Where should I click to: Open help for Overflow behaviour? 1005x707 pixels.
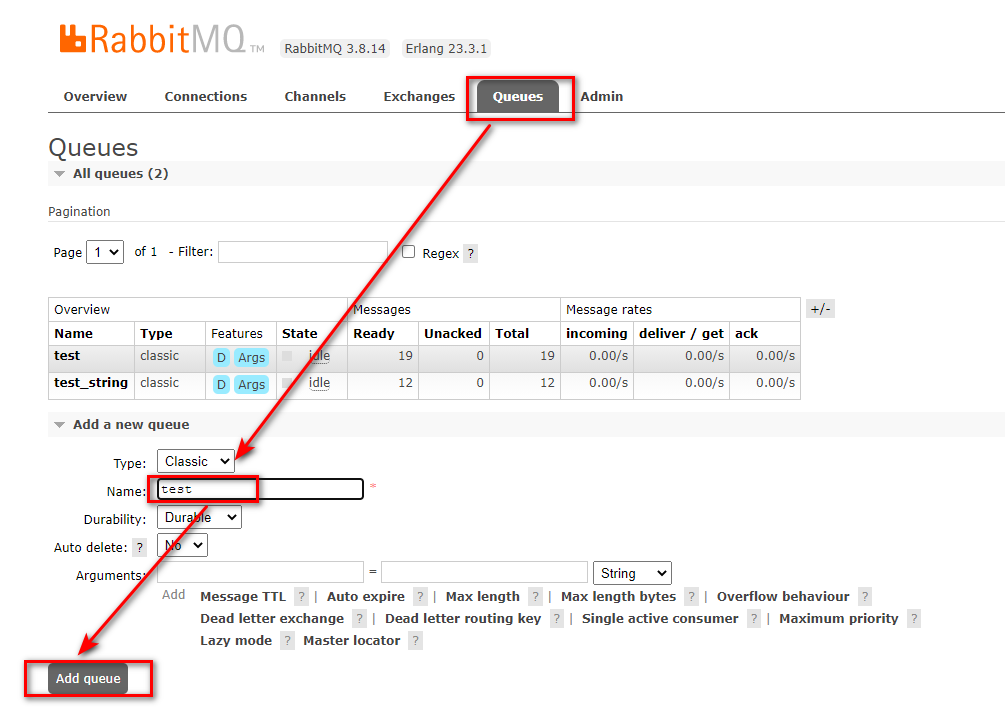point(865,597)
